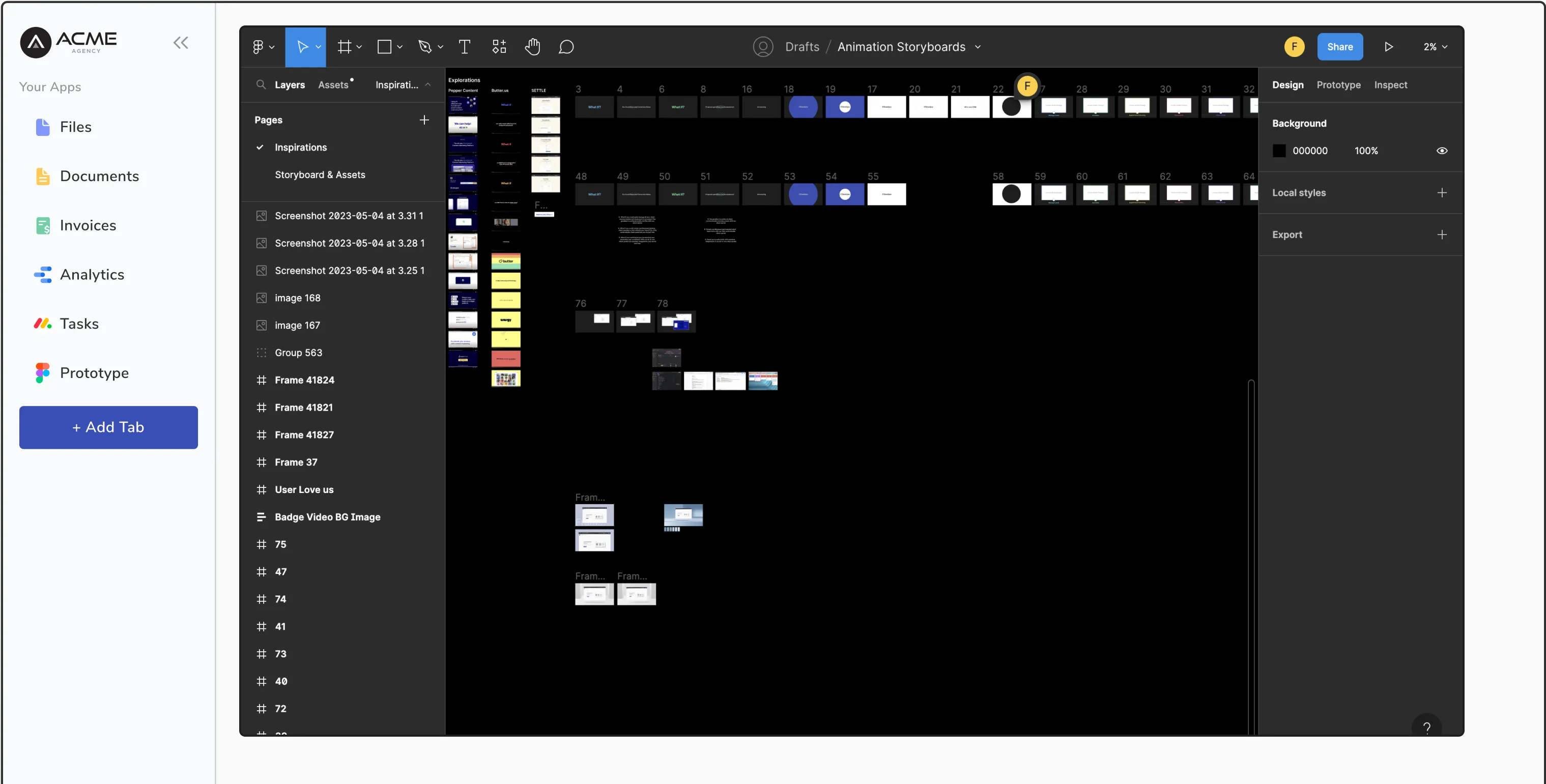The height and width of the screenshot is (784, 1546).
Task: Switch to the Prototype tab in right panel
Action: [x=1338, y=84]
